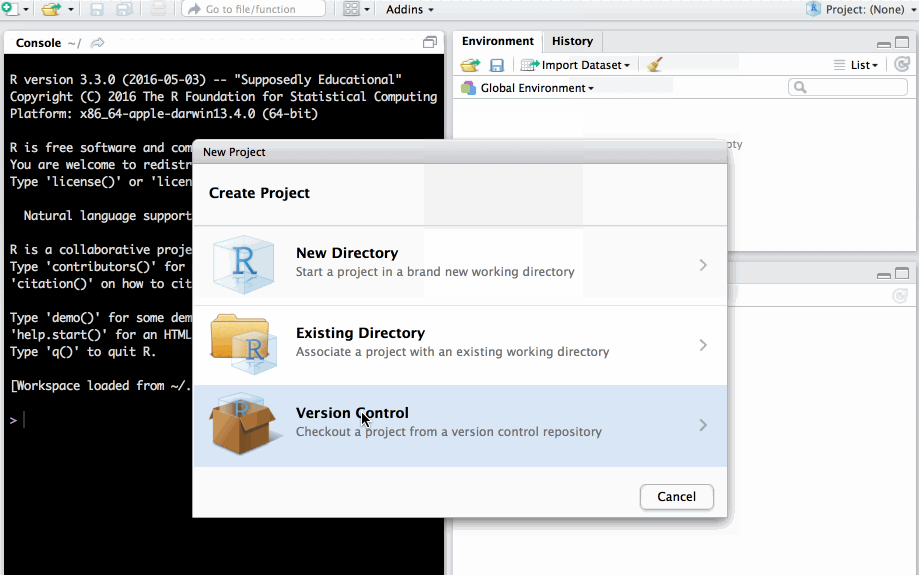Choose Existing Directory project option
This screenshot has height=575, width=919.
click(460, 345)
